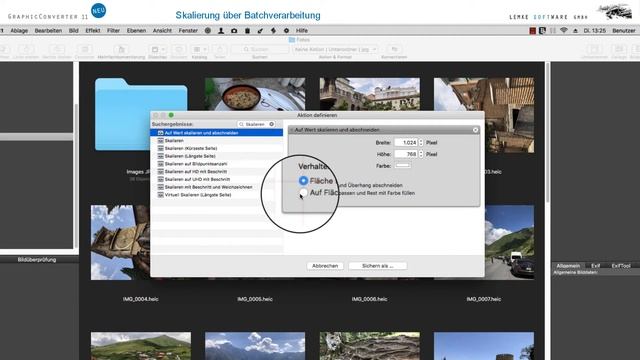Viewport: 640px width, 360px height.
Task: Click icon beside 'Skalieren auf HD mit Beschnitt'
Action: coord(160,171)
